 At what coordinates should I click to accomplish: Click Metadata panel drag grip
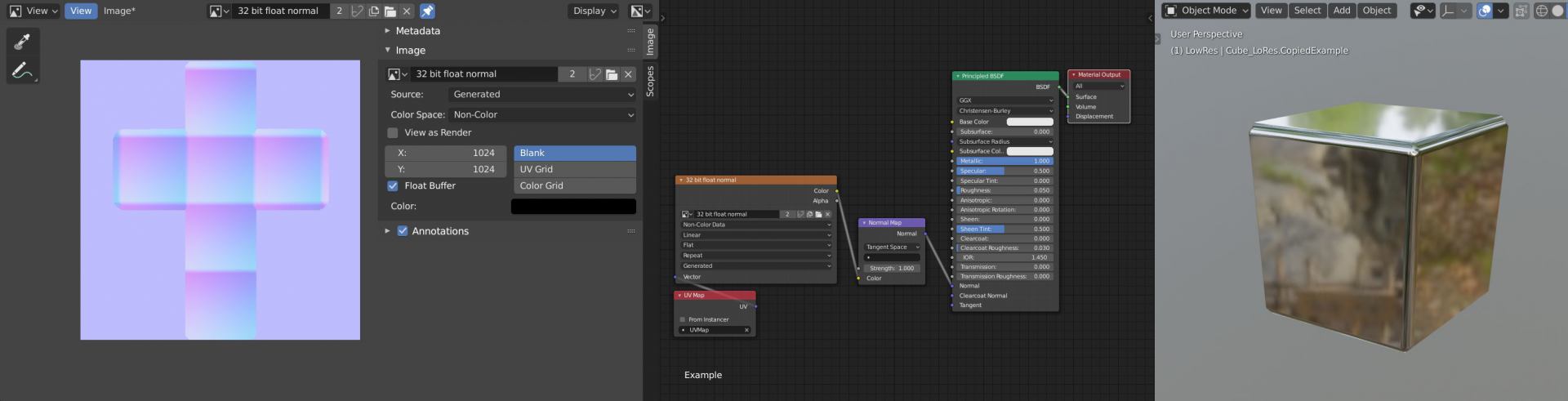pos(631,31)
